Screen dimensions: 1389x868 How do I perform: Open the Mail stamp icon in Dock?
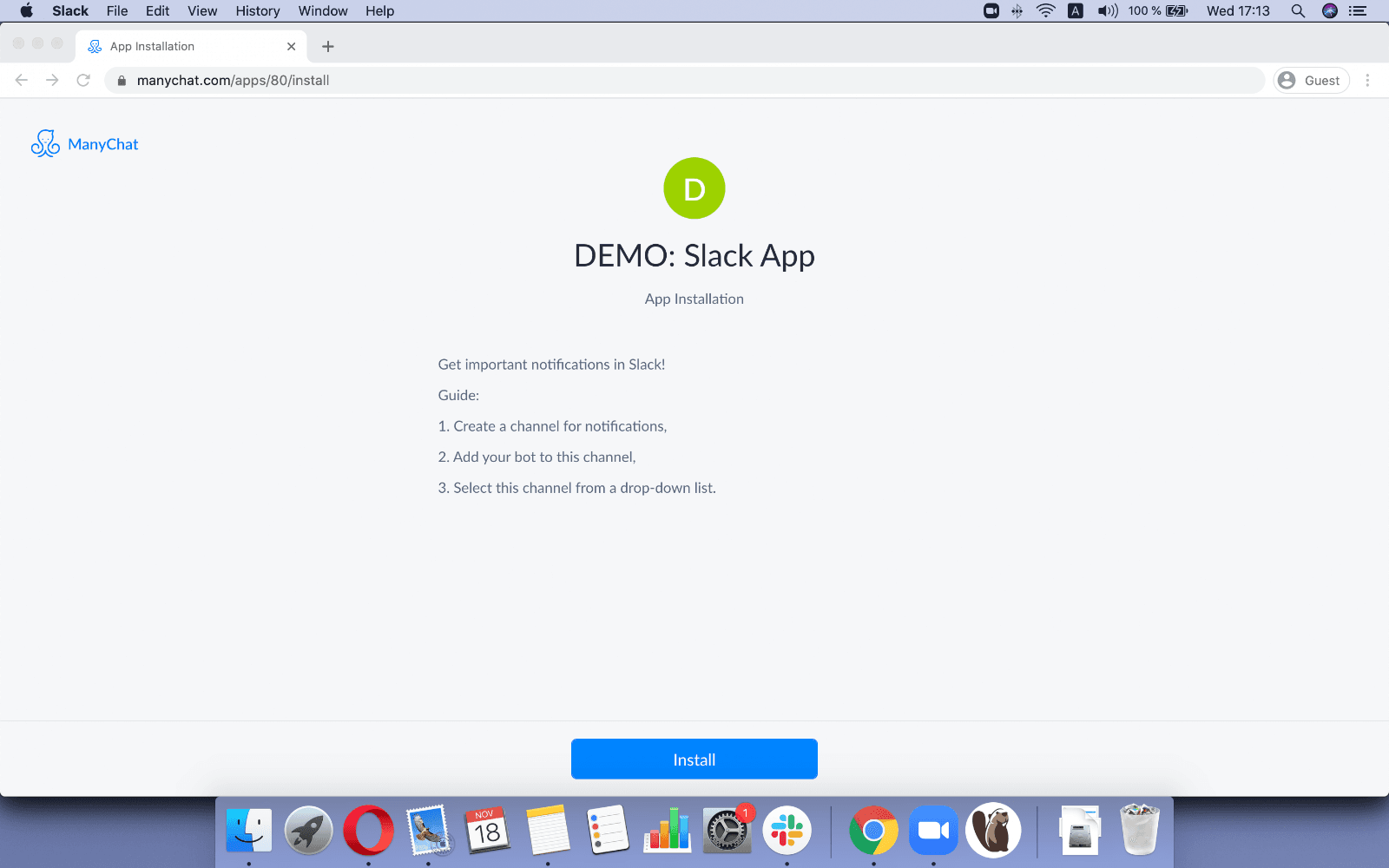(x=429, y=831)
